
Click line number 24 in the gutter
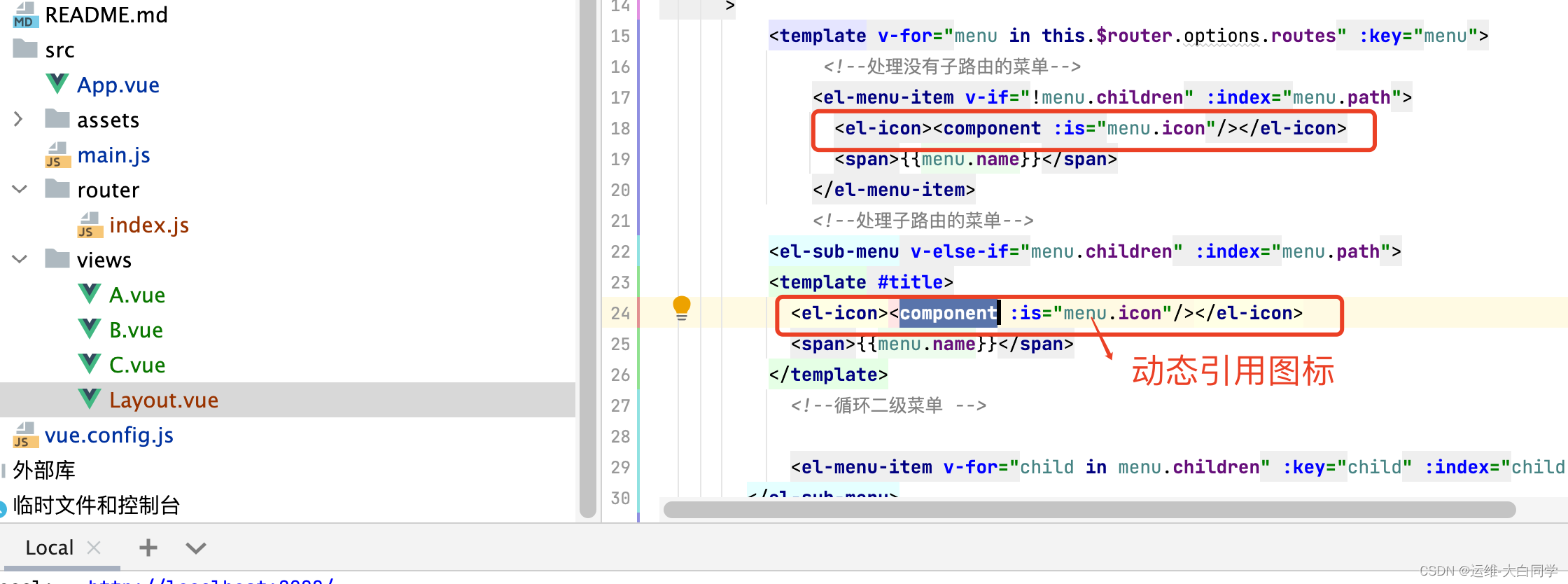(620, 313)
